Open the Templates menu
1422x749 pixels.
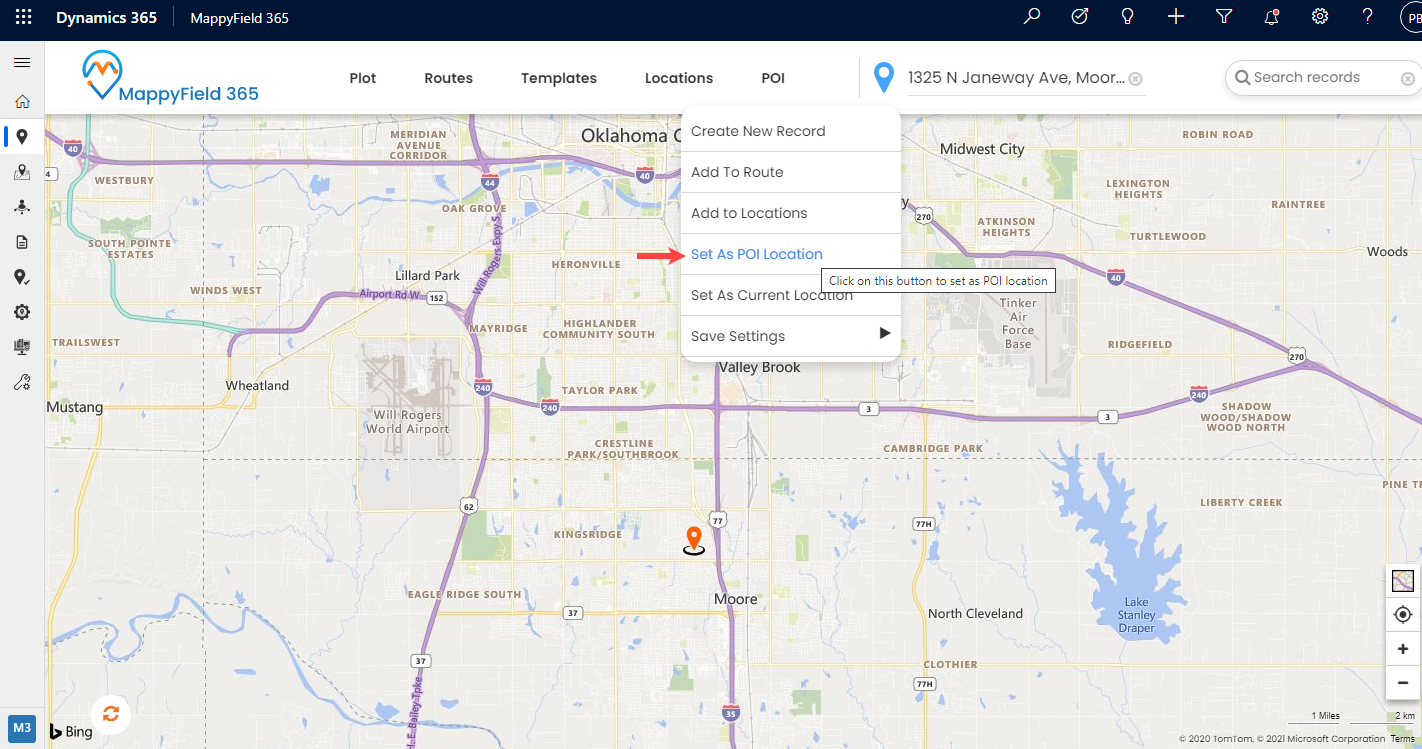pos(559,78)
